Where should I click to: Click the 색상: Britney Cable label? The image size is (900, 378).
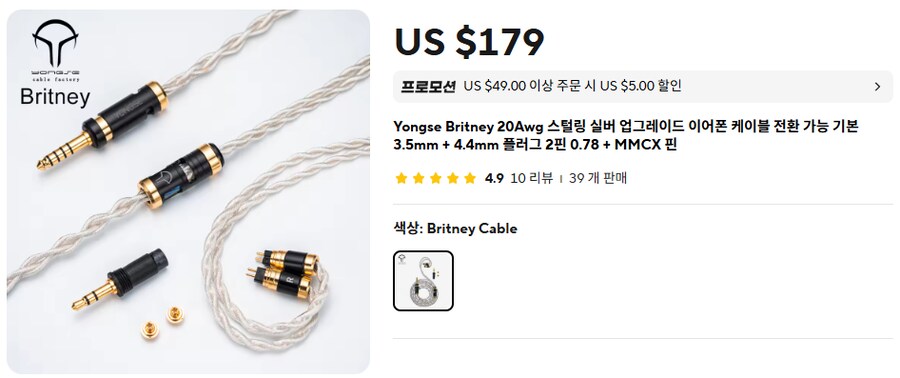(455, 229)
